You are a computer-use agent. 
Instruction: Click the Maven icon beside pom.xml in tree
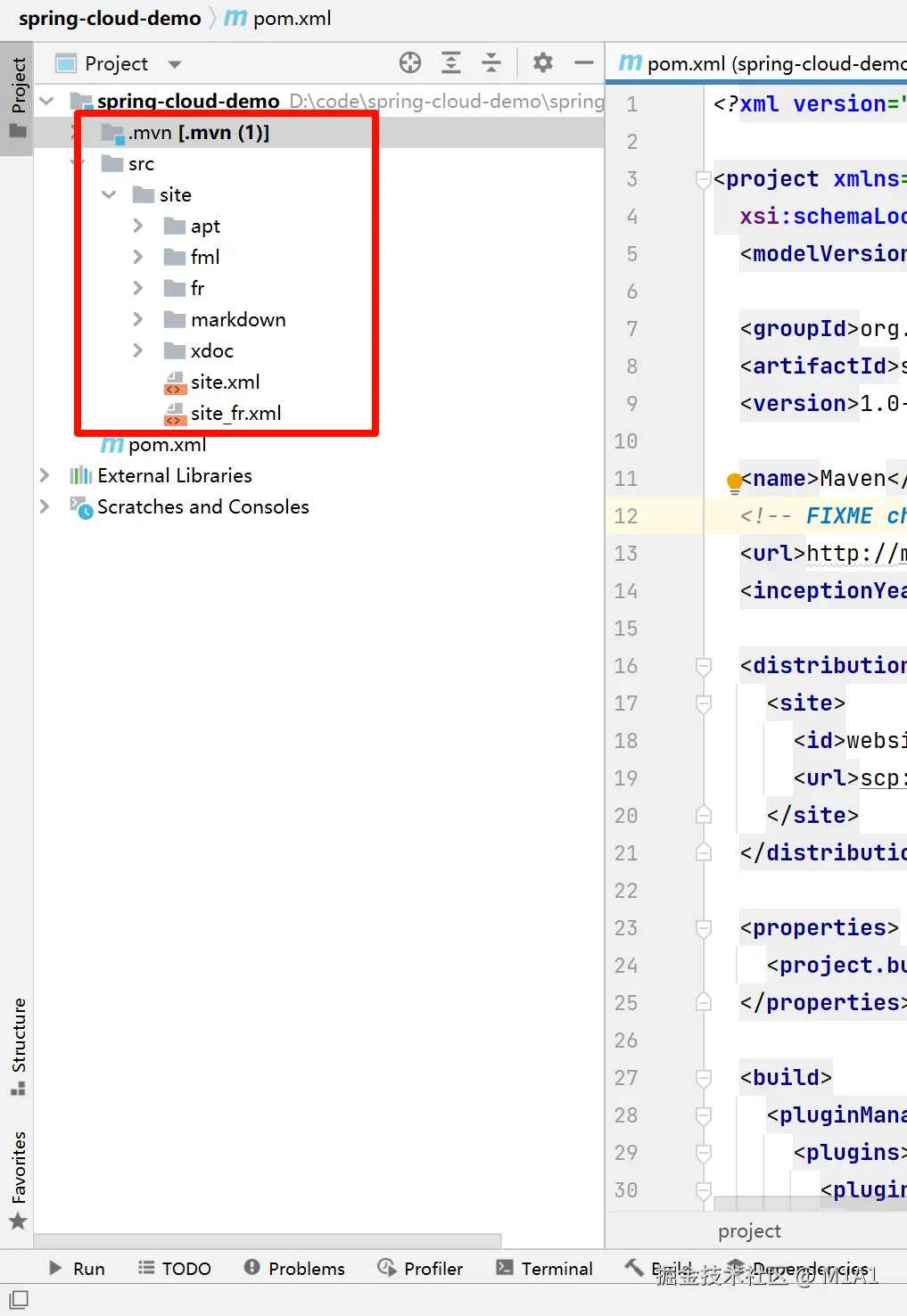(112, 444)
